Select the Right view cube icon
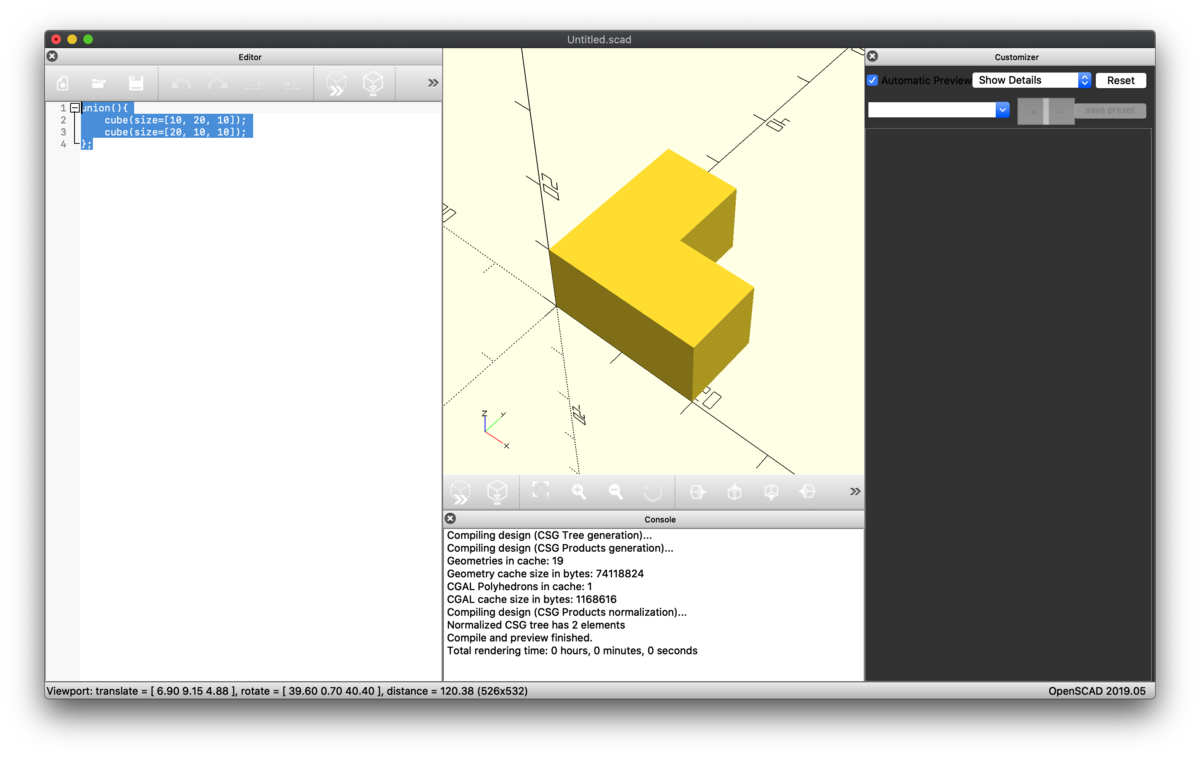 (698, 491)
